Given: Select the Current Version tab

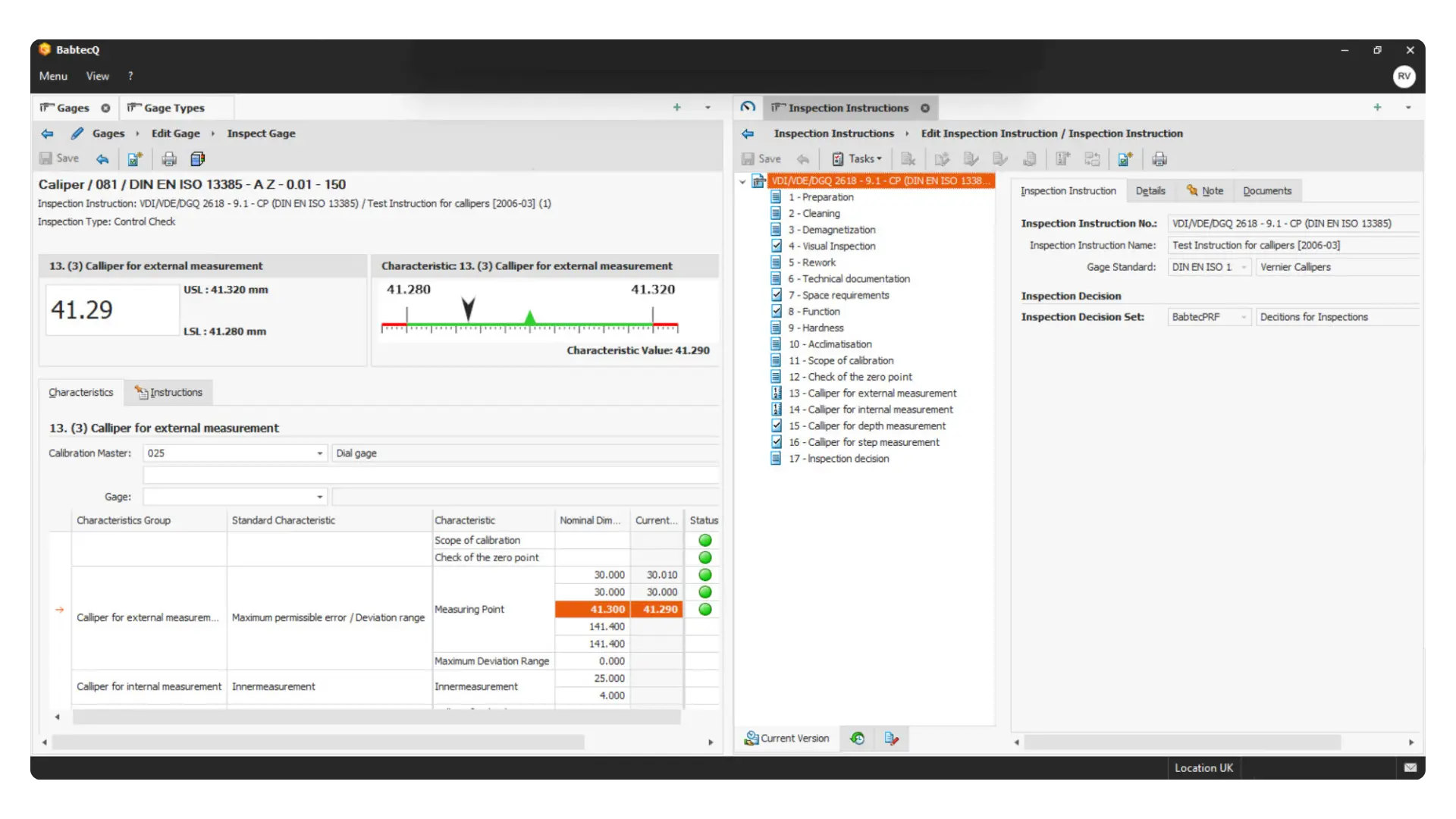Looking at the screenshot, I should tap(786, 738).
